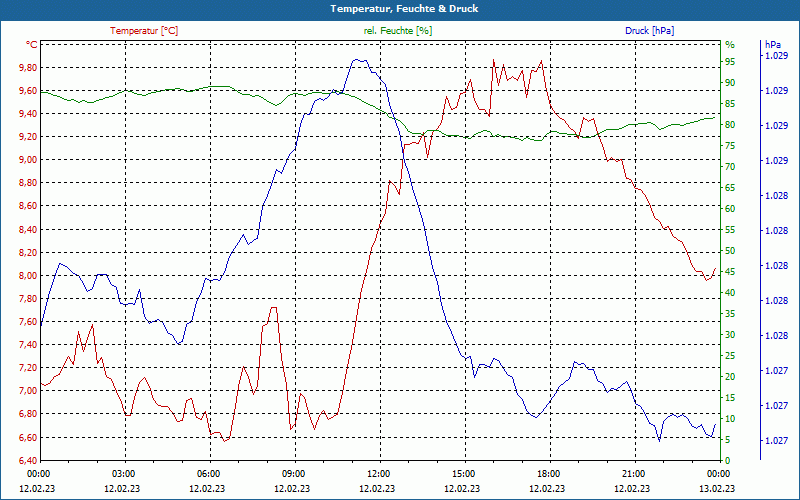Click the "12.02.23" date under 18:00
800x500 pixels.
click(x=547, y=488)
